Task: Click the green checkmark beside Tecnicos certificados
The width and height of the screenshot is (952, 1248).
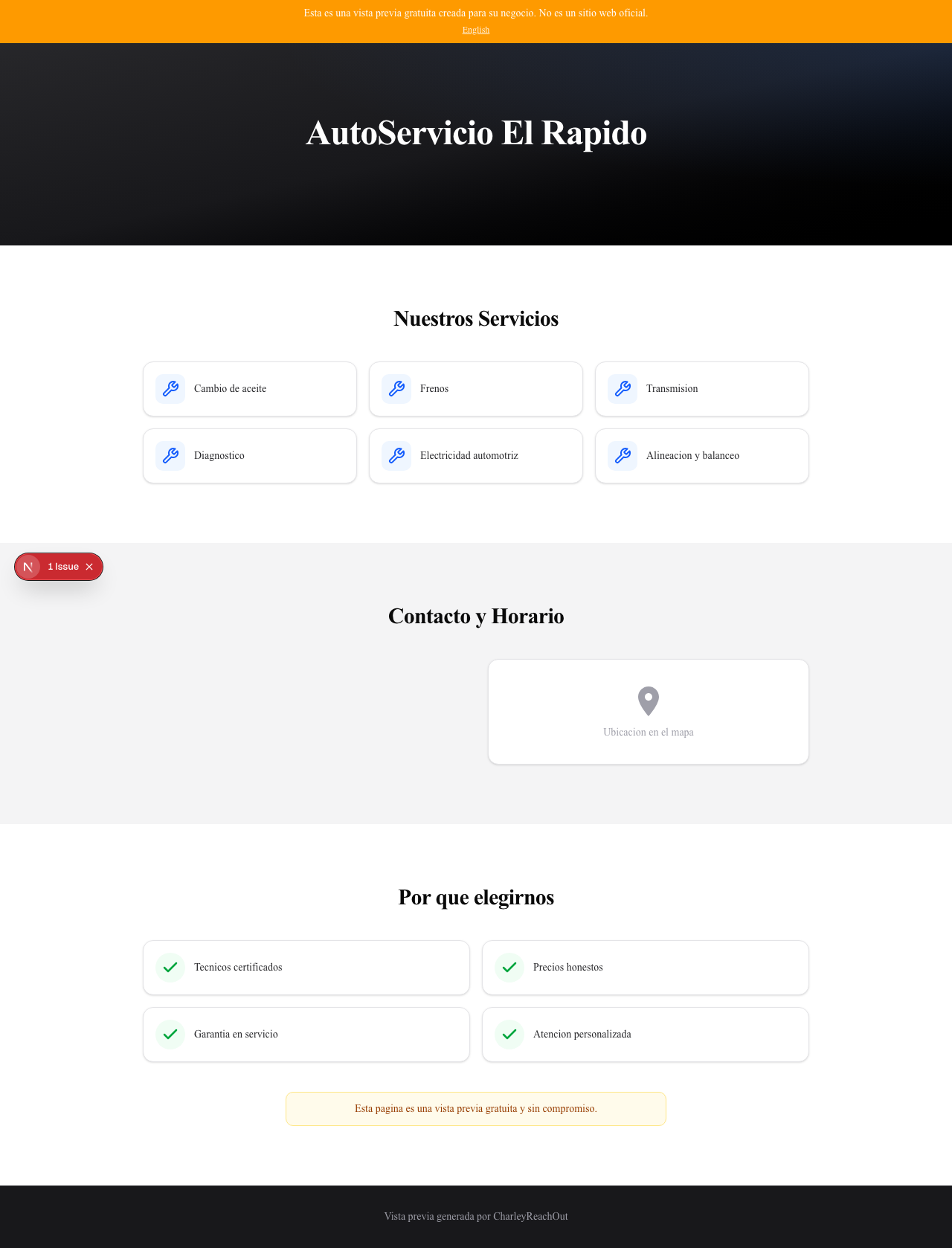Action: pyautogui.click(x=170, y=968)
